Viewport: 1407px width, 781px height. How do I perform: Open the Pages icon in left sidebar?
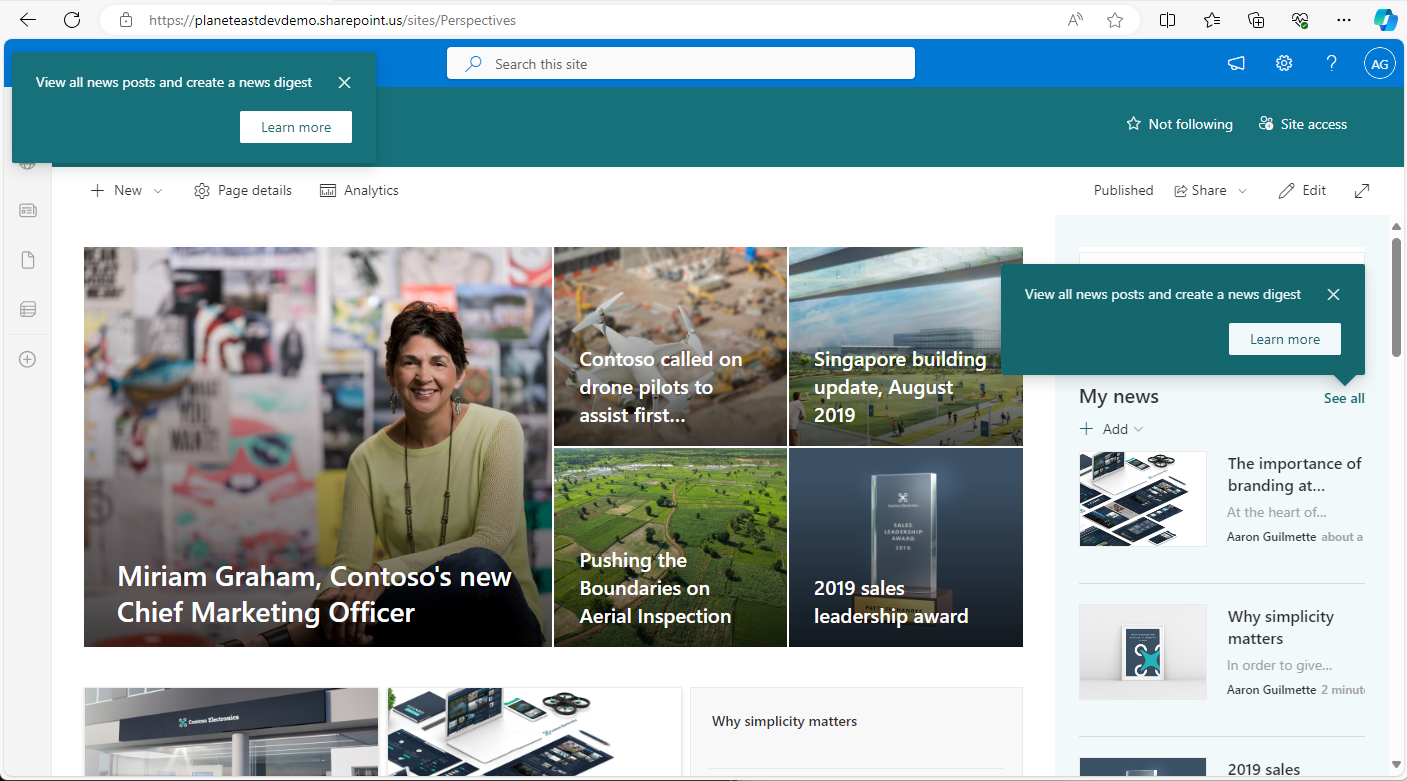(27, 260)
